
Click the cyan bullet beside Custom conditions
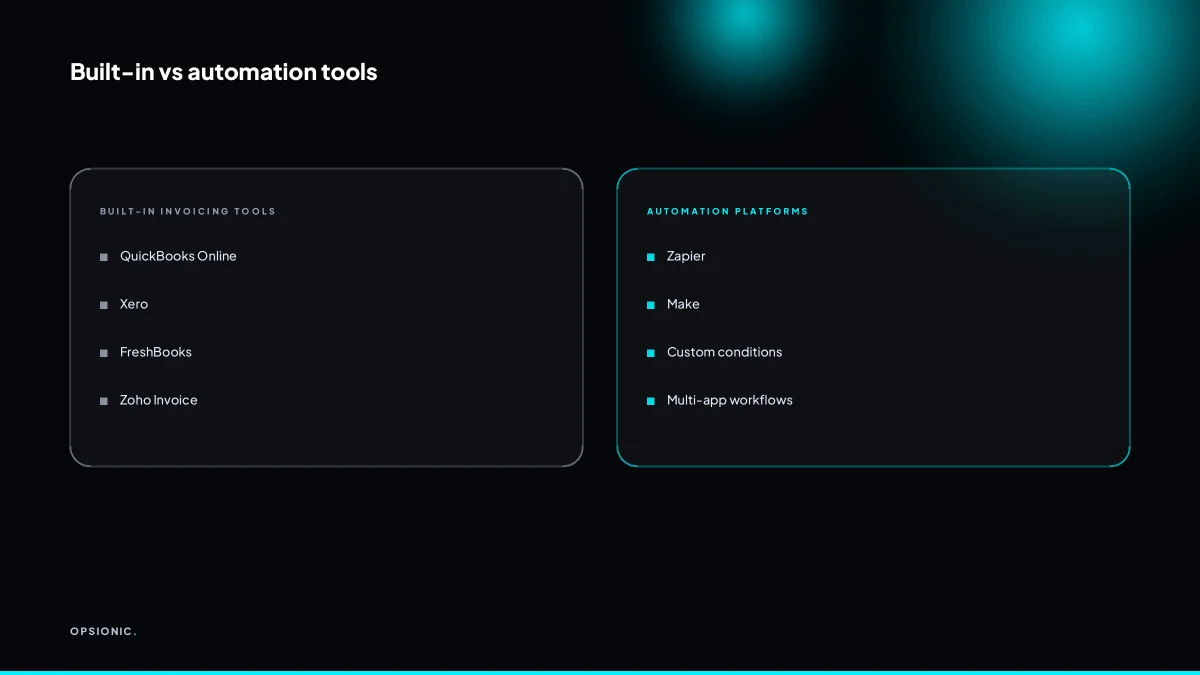point(651,354)
